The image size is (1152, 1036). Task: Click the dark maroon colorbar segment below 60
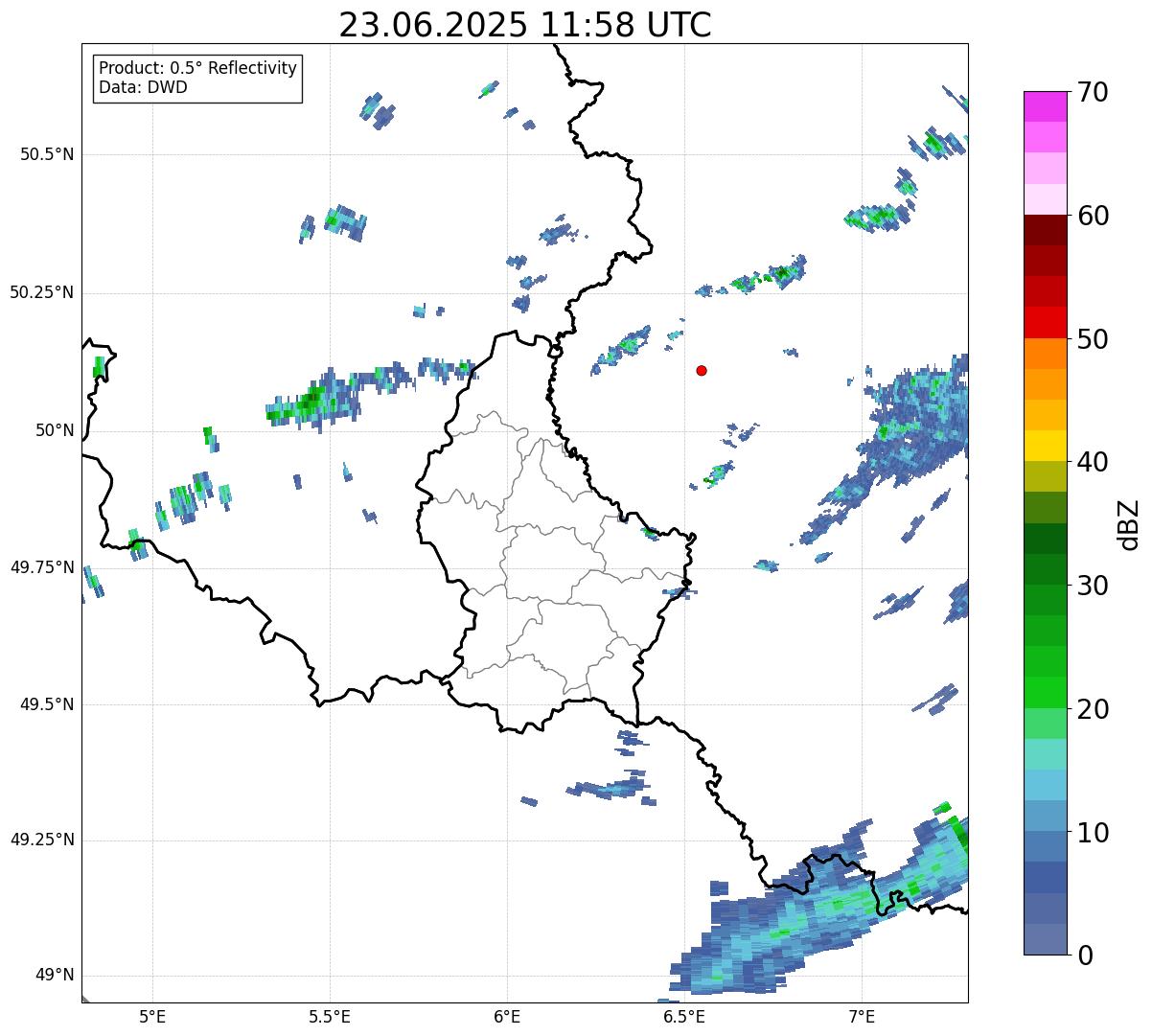coord(1045,230)
